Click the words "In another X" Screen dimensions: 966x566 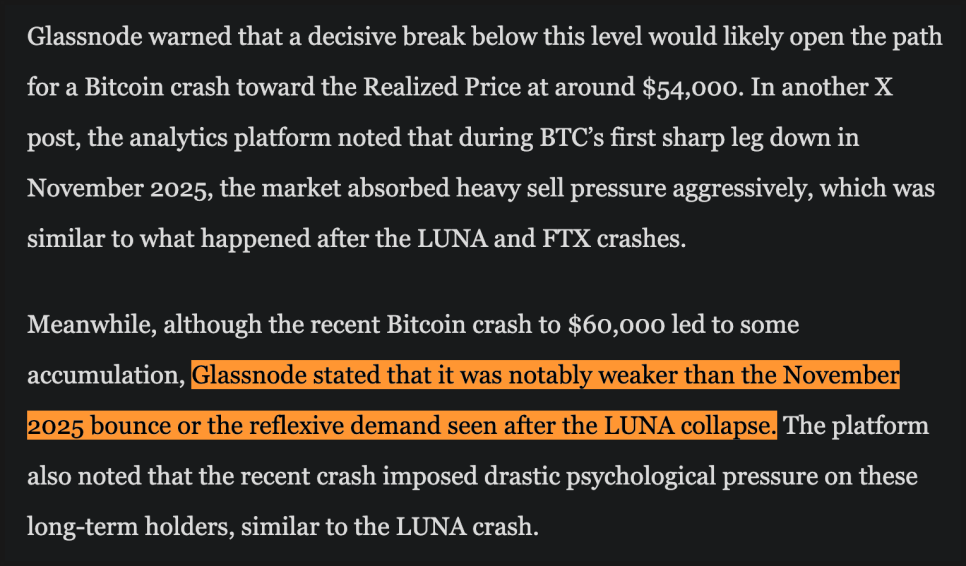point(822,88)
